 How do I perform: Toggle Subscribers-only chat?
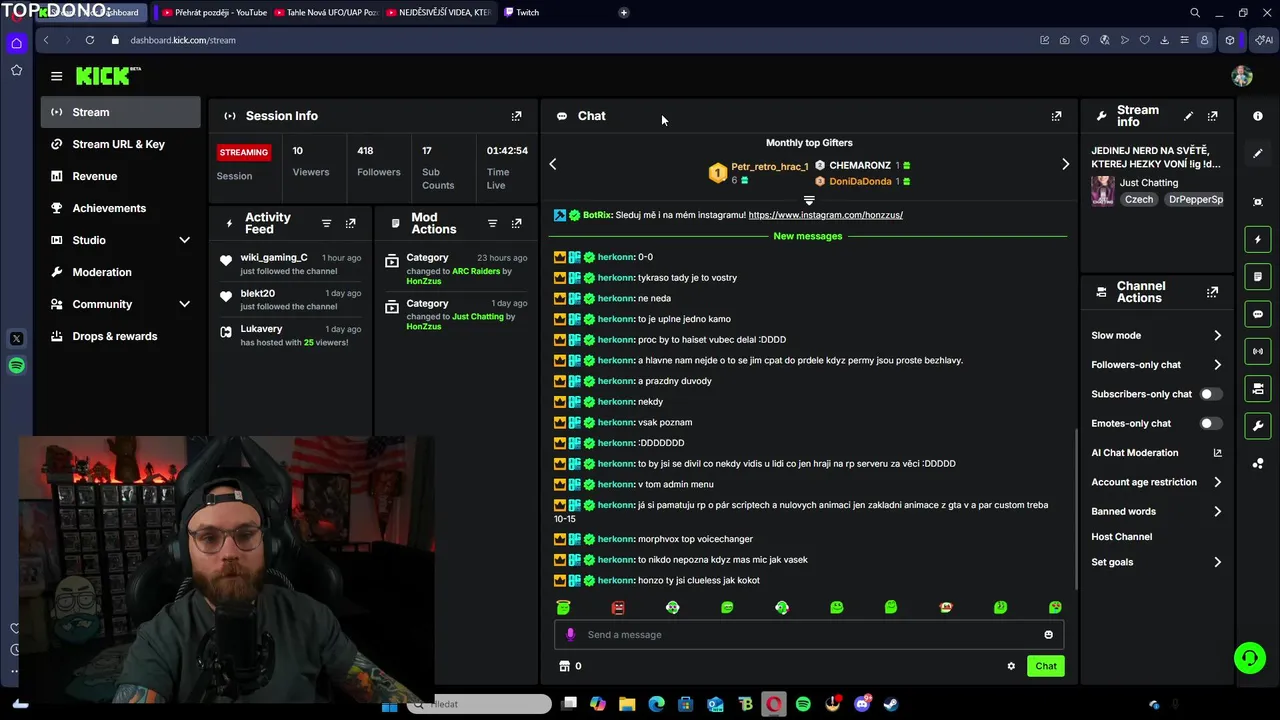pos(1211,394)
